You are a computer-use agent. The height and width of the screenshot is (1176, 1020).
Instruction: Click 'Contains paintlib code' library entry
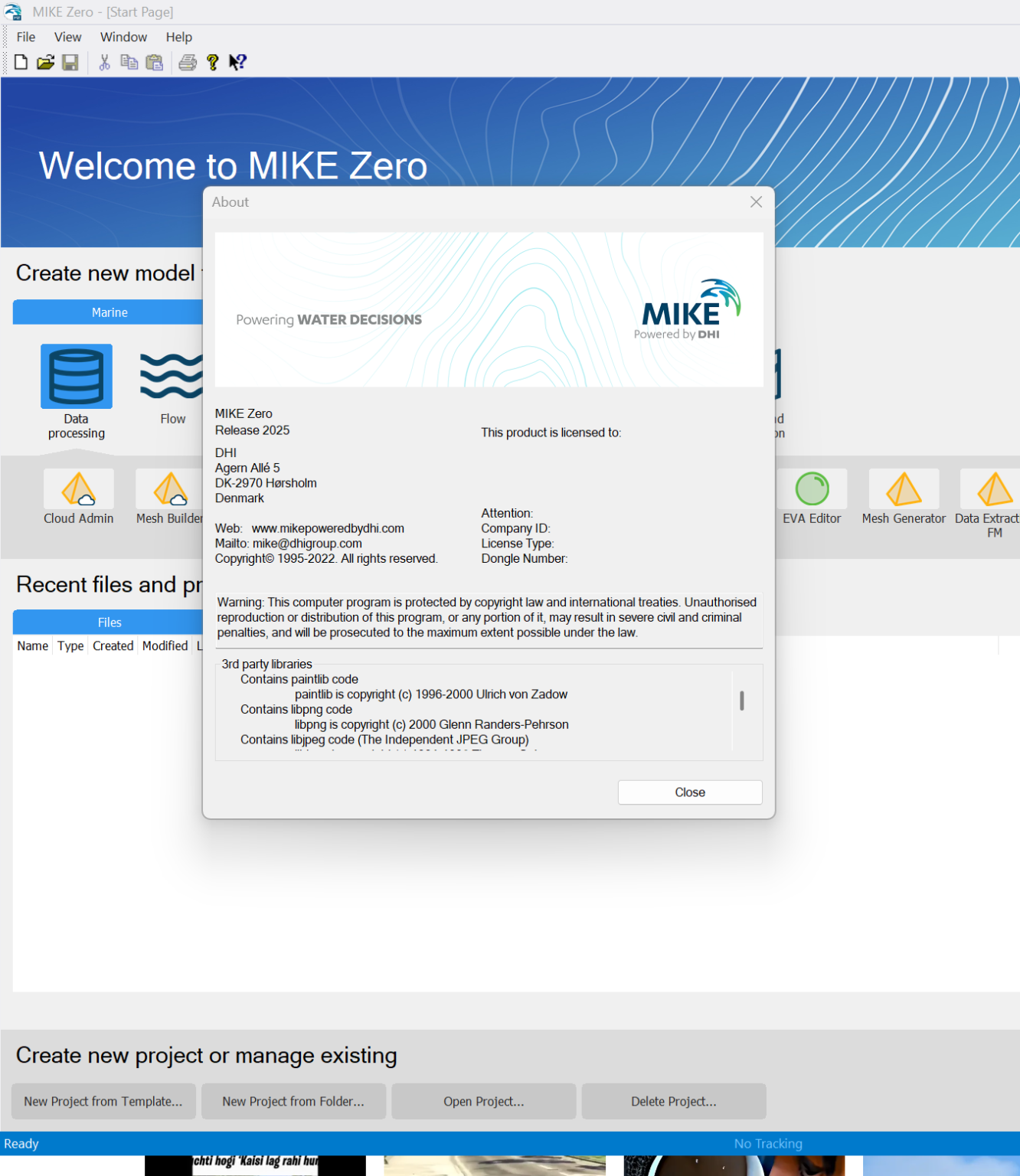(x=299, y=679)
